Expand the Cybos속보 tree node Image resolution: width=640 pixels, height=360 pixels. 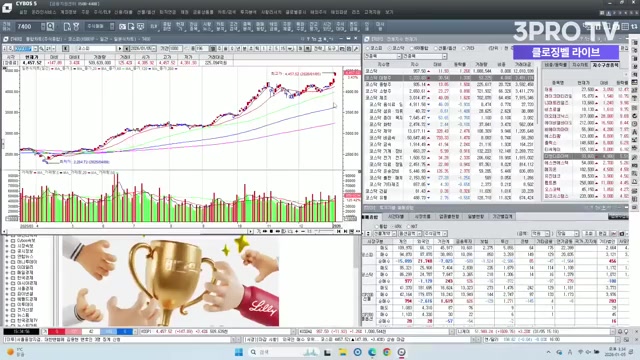7,241
